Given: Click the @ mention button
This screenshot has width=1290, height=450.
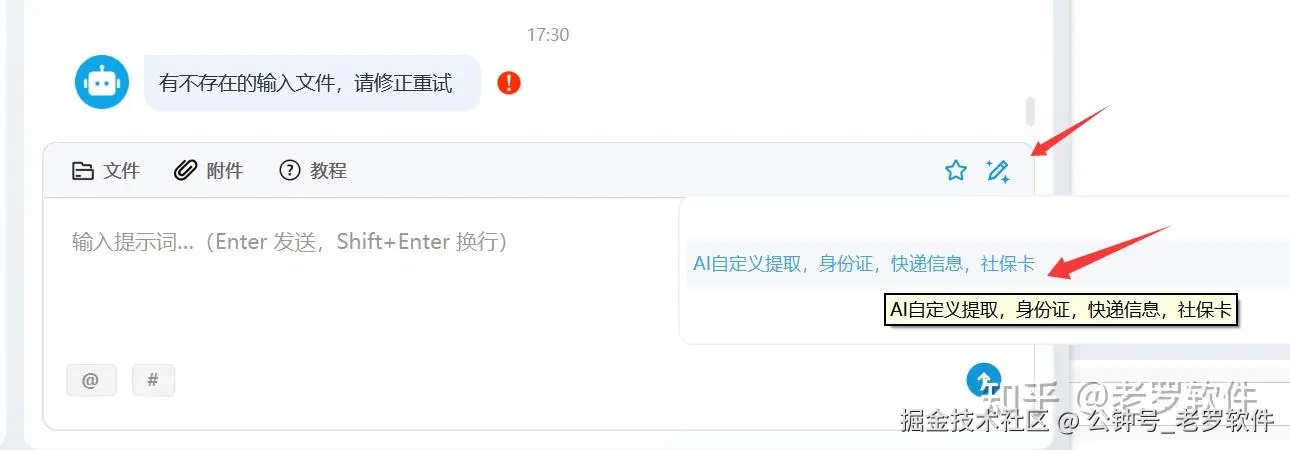Looking at the screenshot, I should pos(91,380).
